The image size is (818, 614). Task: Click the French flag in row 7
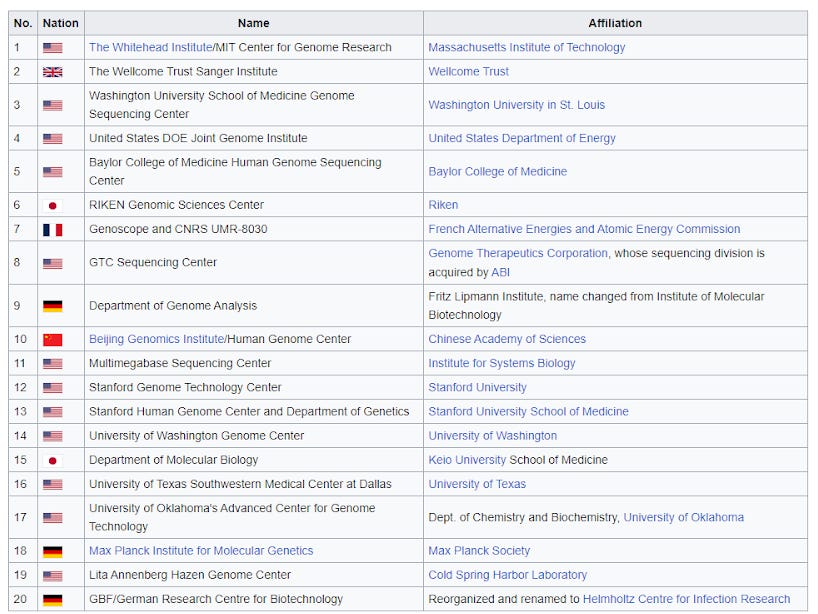tap(52, 230)
